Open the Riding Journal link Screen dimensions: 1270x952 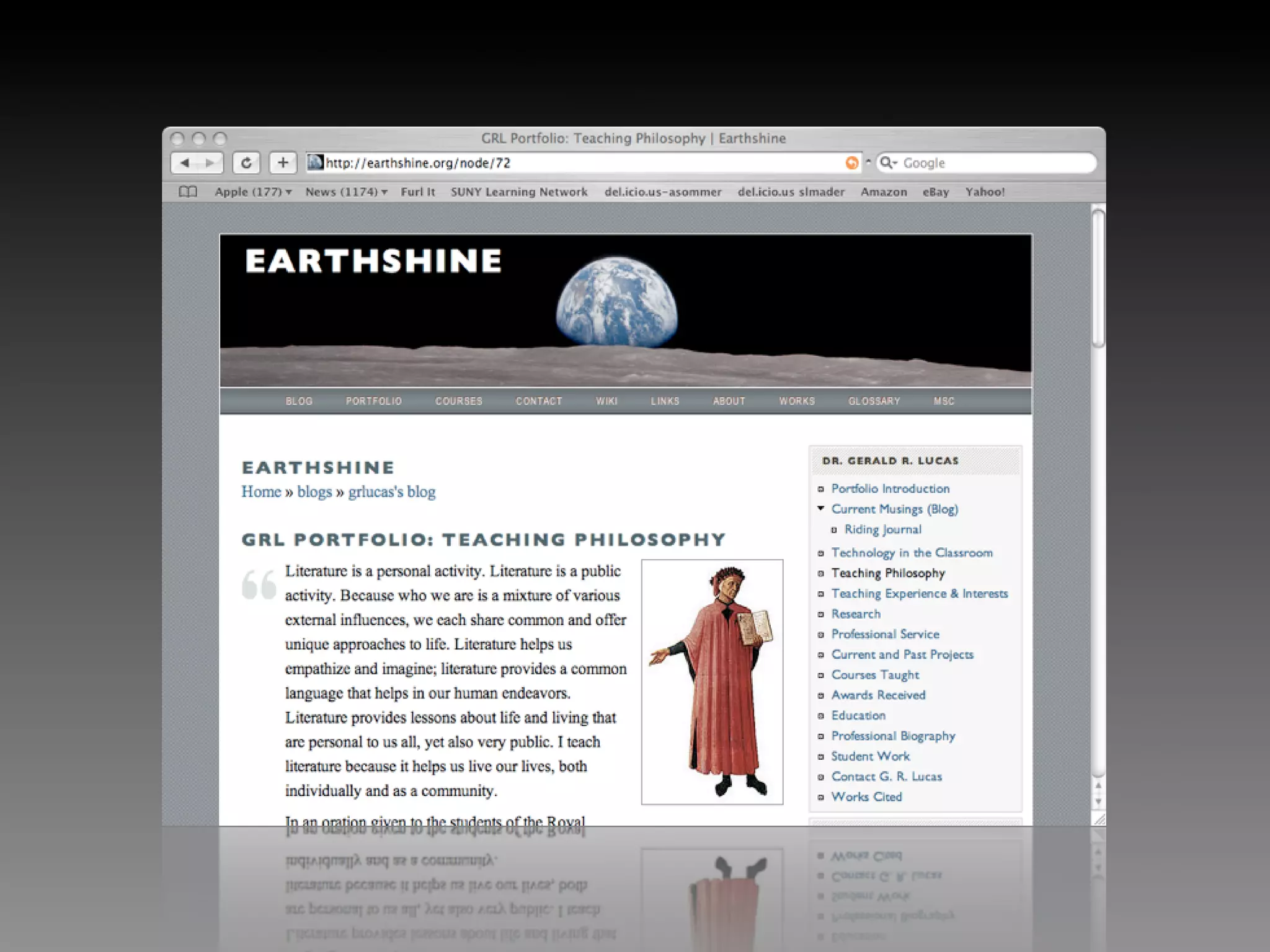883,529
